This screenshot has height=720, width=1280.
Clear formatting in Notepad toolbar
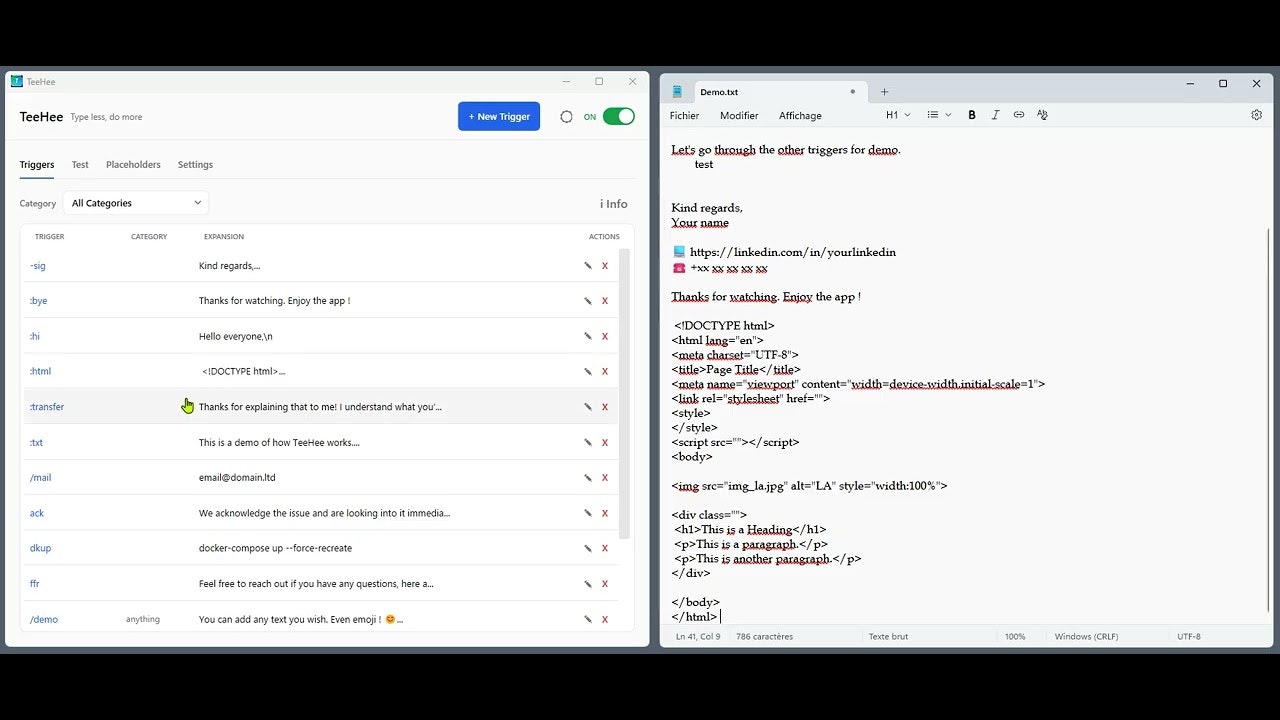point(1042,115)
